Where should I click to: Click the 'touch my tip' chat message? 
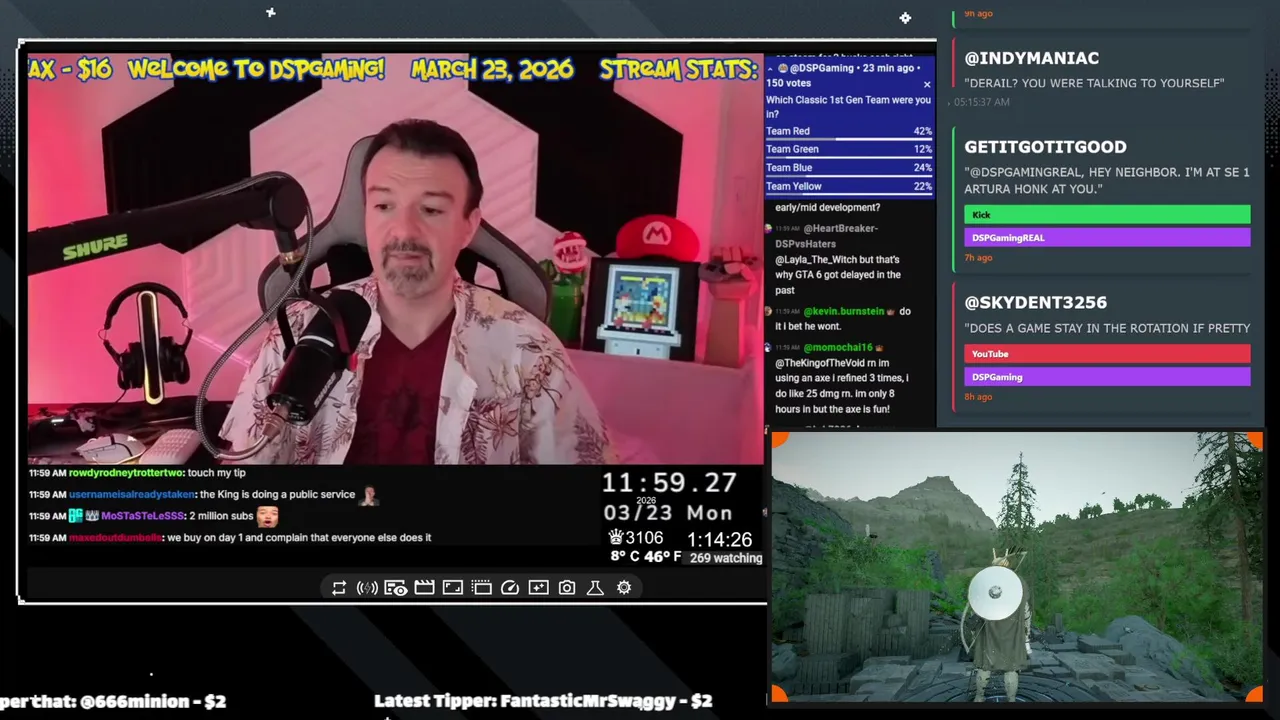(x=217, y=473)
